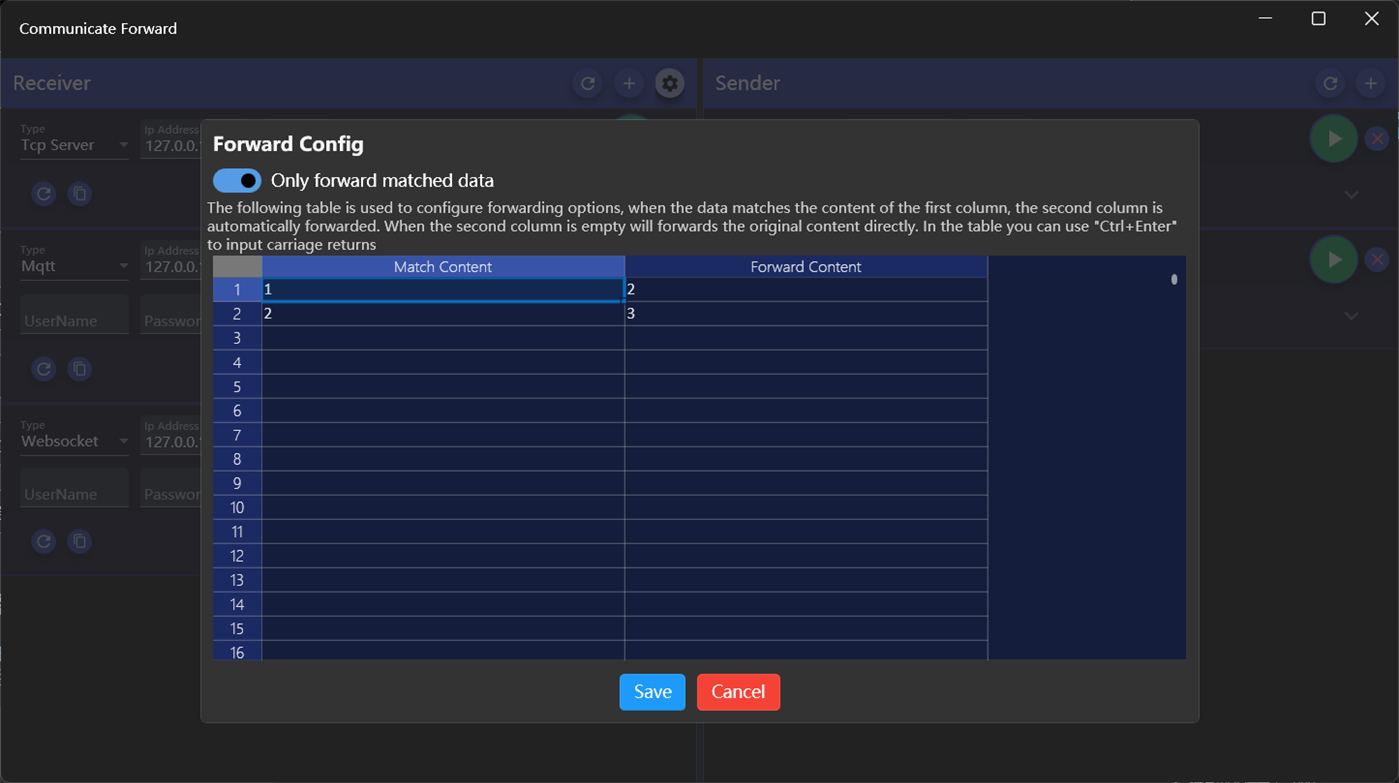Click Receiver panel add (plus) icon

pos(629,84)
